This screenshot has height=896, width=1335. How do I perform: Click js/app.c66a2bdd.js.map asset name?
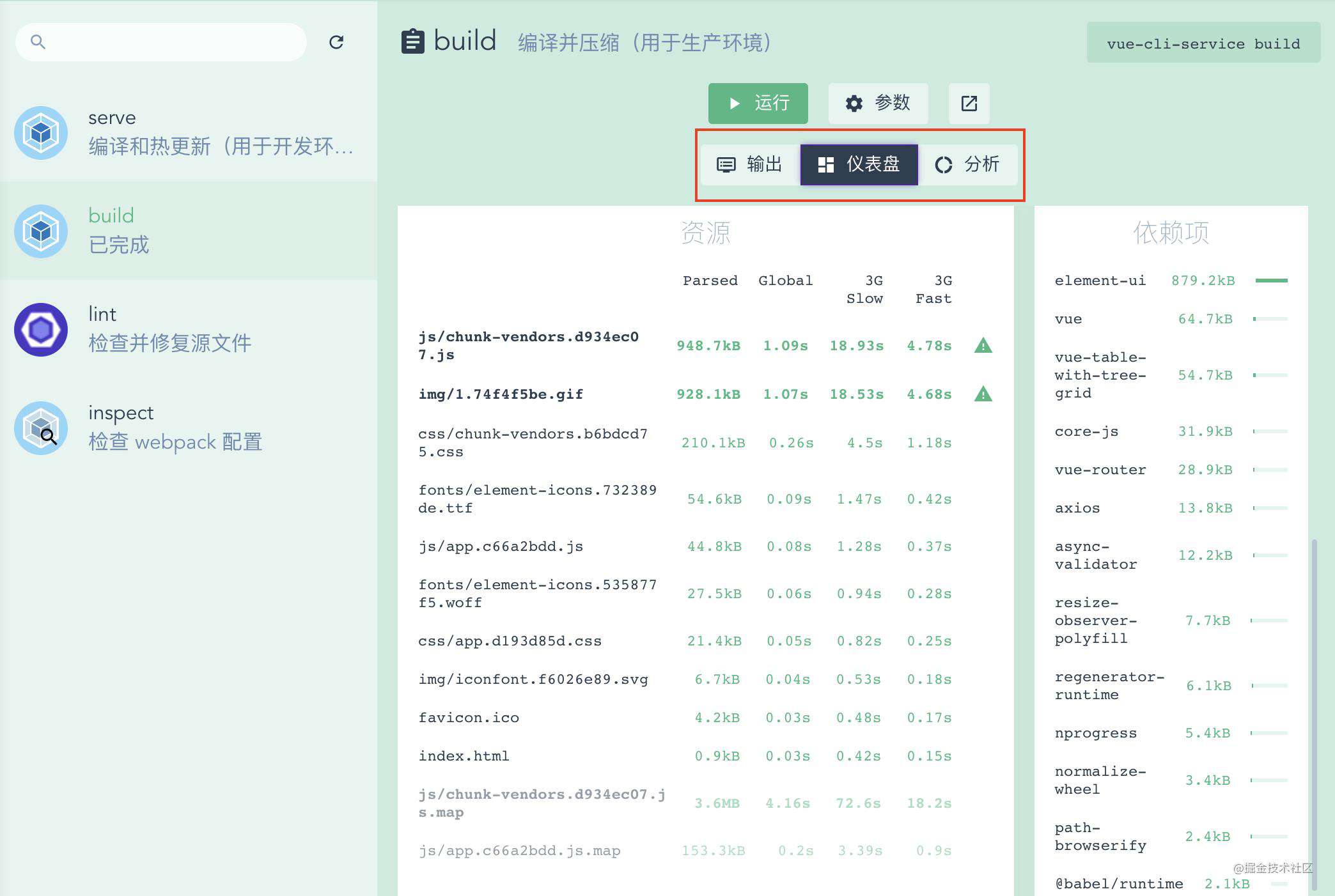click(519, 851)
